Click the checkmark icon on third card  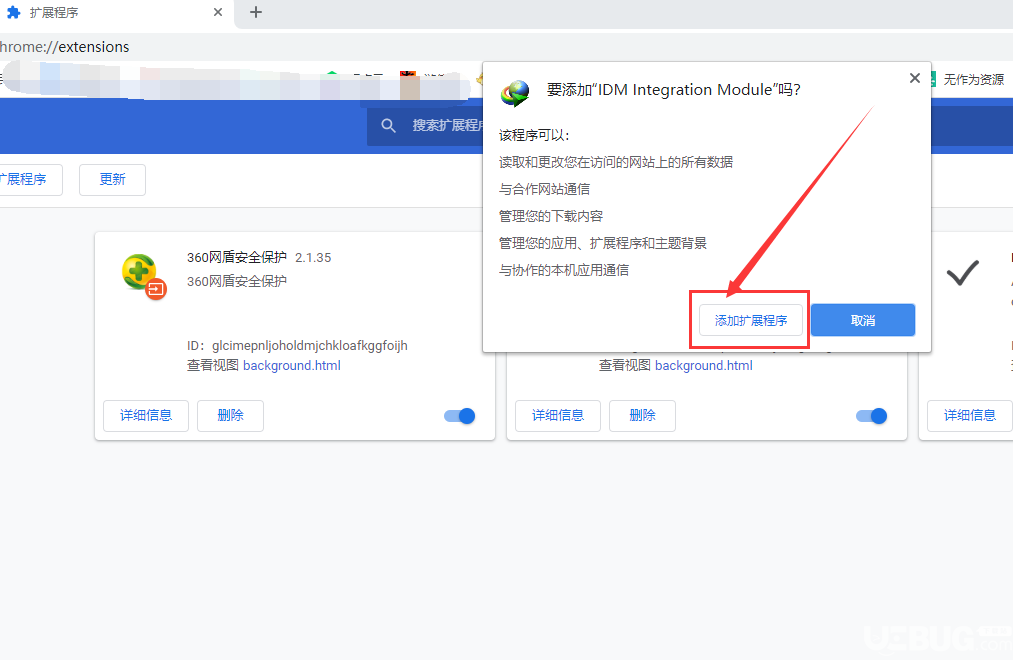(963, 273)
